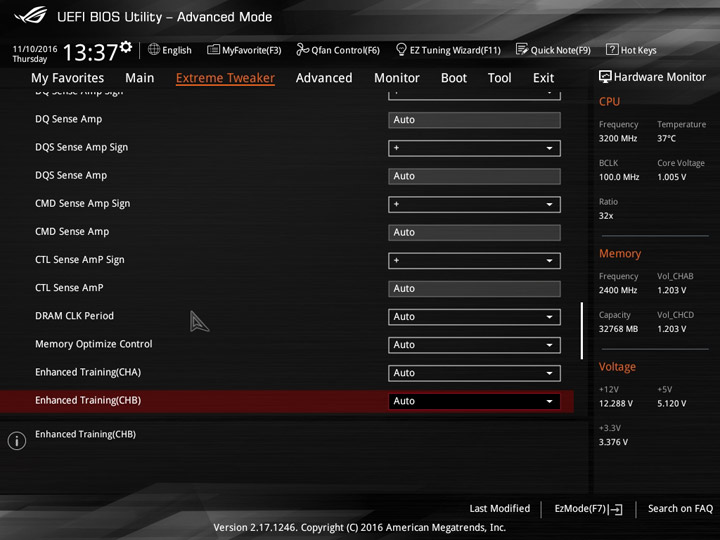
Task: Open Qfan Control(F6)
Action: pyautogui.click(x=338, y=50)
